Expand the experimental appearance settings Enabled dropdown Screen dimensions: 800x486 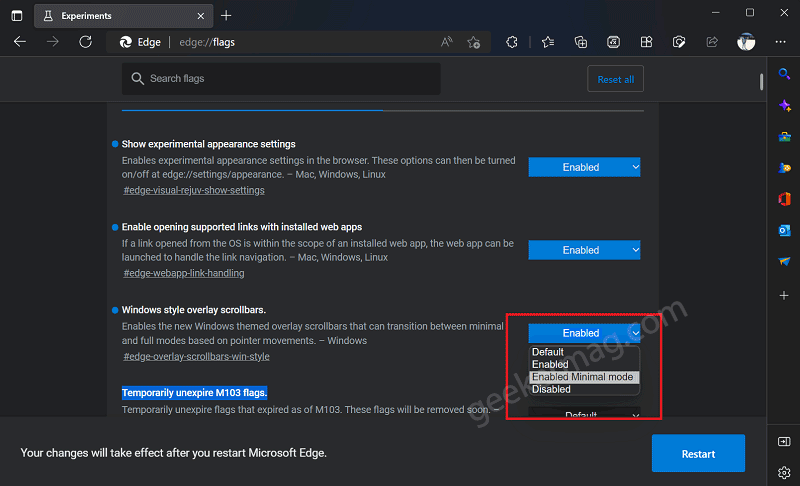[584, 167]
